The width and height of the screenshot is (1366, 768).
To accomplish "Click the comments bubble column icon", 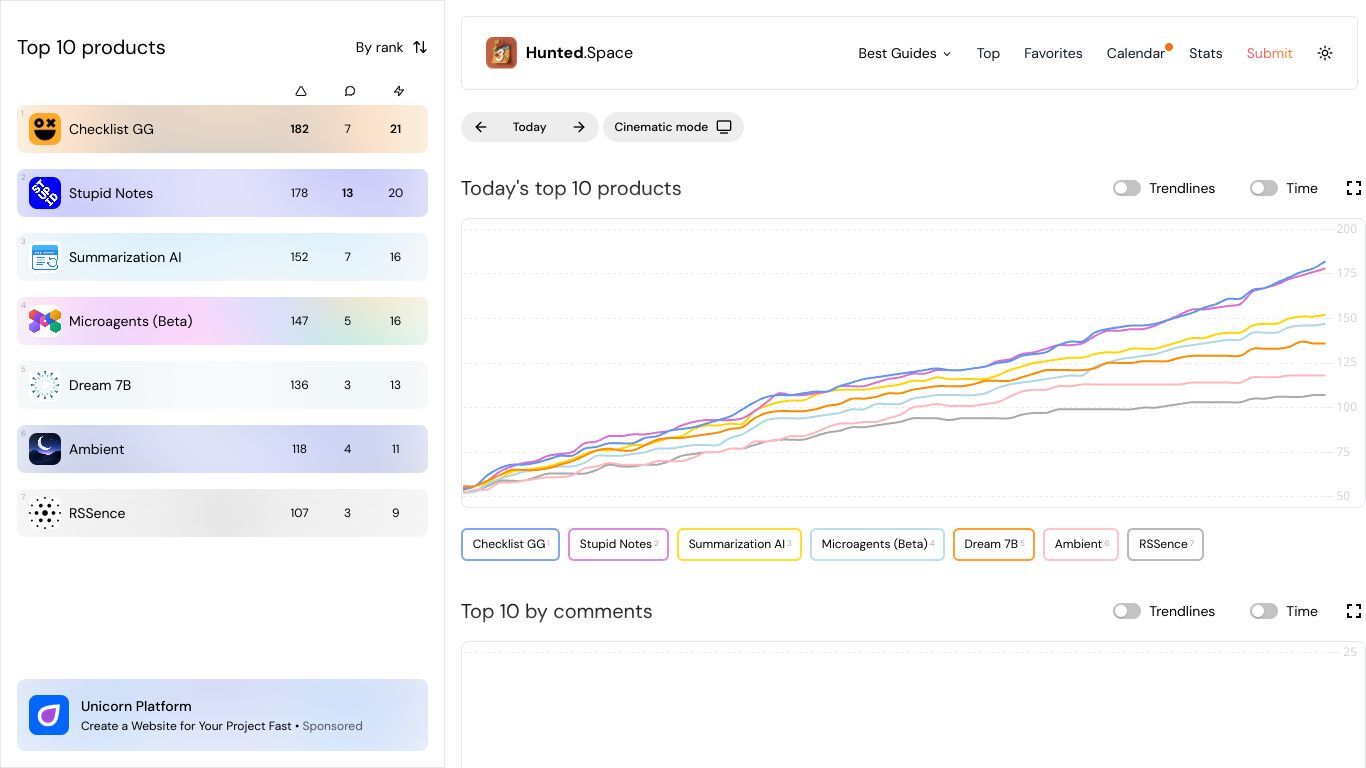I will pyautogui.click(x=349, y=91).
